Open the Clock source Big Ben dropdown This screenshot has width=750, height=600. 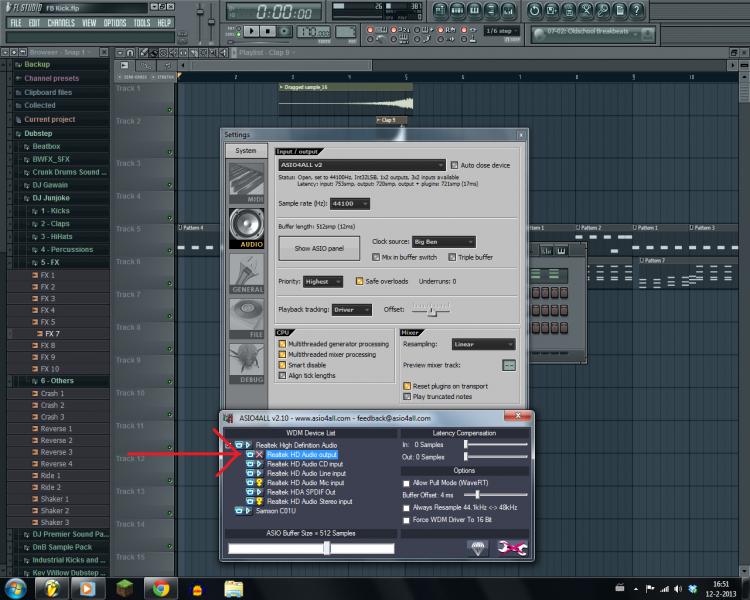coord(444,242)
